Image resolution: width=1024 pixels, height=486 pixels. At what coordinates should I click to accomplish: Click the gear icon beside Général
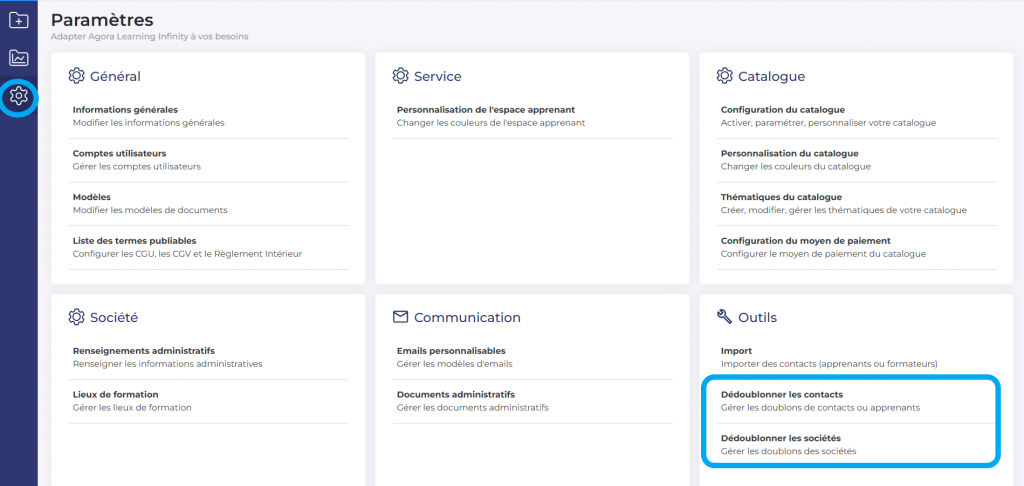pyautogui.click(x=76, y=76)
